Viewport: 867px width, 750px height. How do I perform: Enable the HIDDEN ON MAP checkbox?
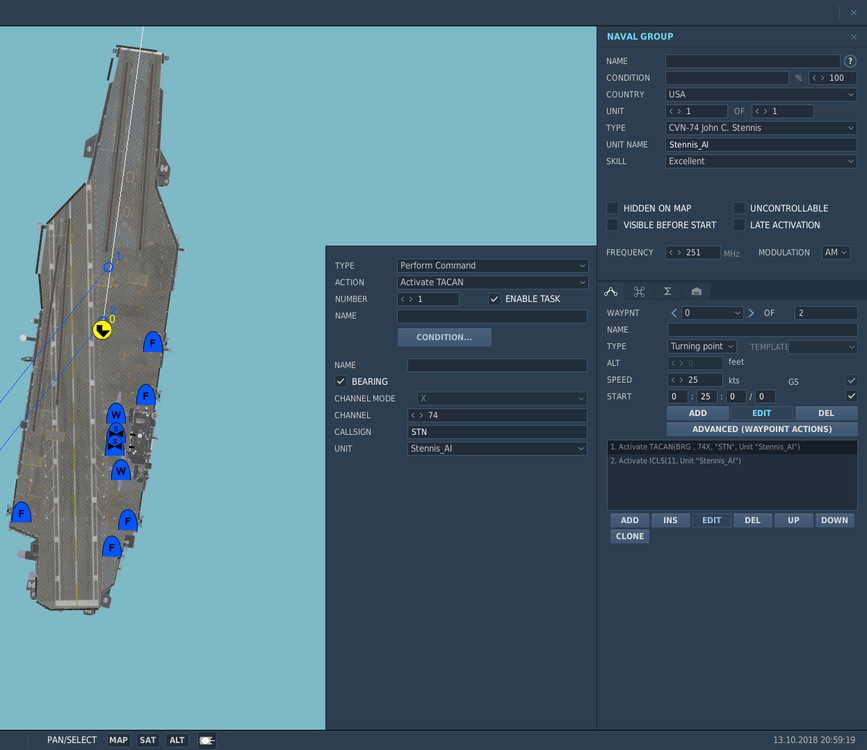(612, 208)
